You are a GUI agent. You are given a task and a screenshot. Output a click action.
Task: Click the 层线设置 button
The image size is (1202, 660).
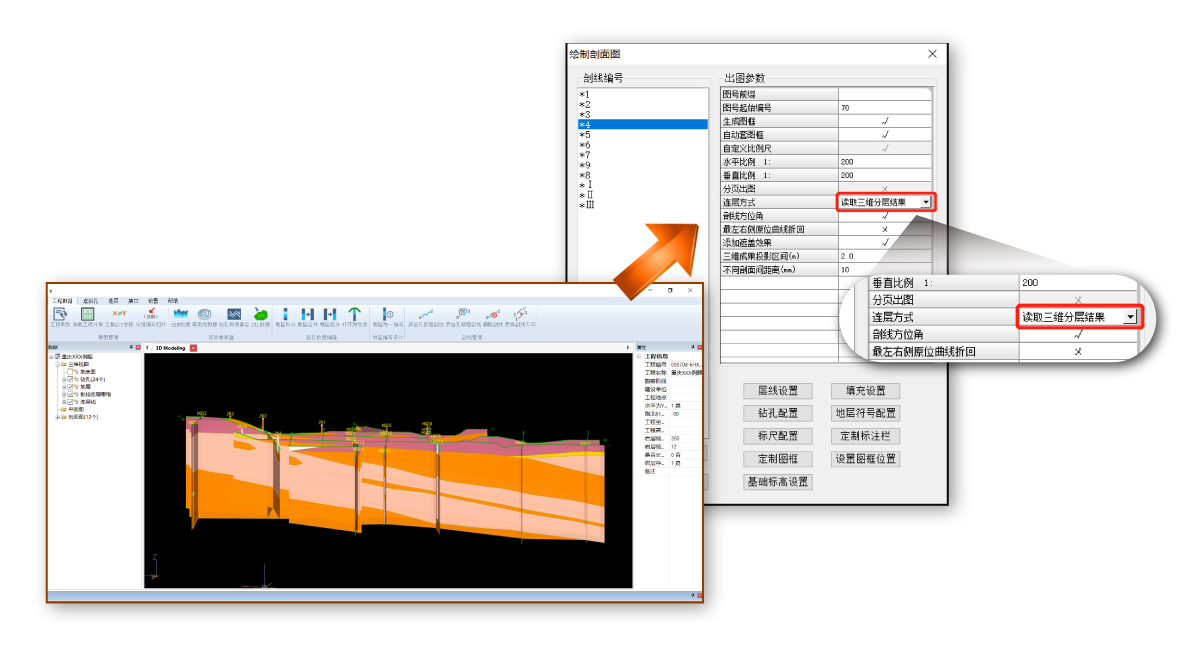tap(777, 391)
